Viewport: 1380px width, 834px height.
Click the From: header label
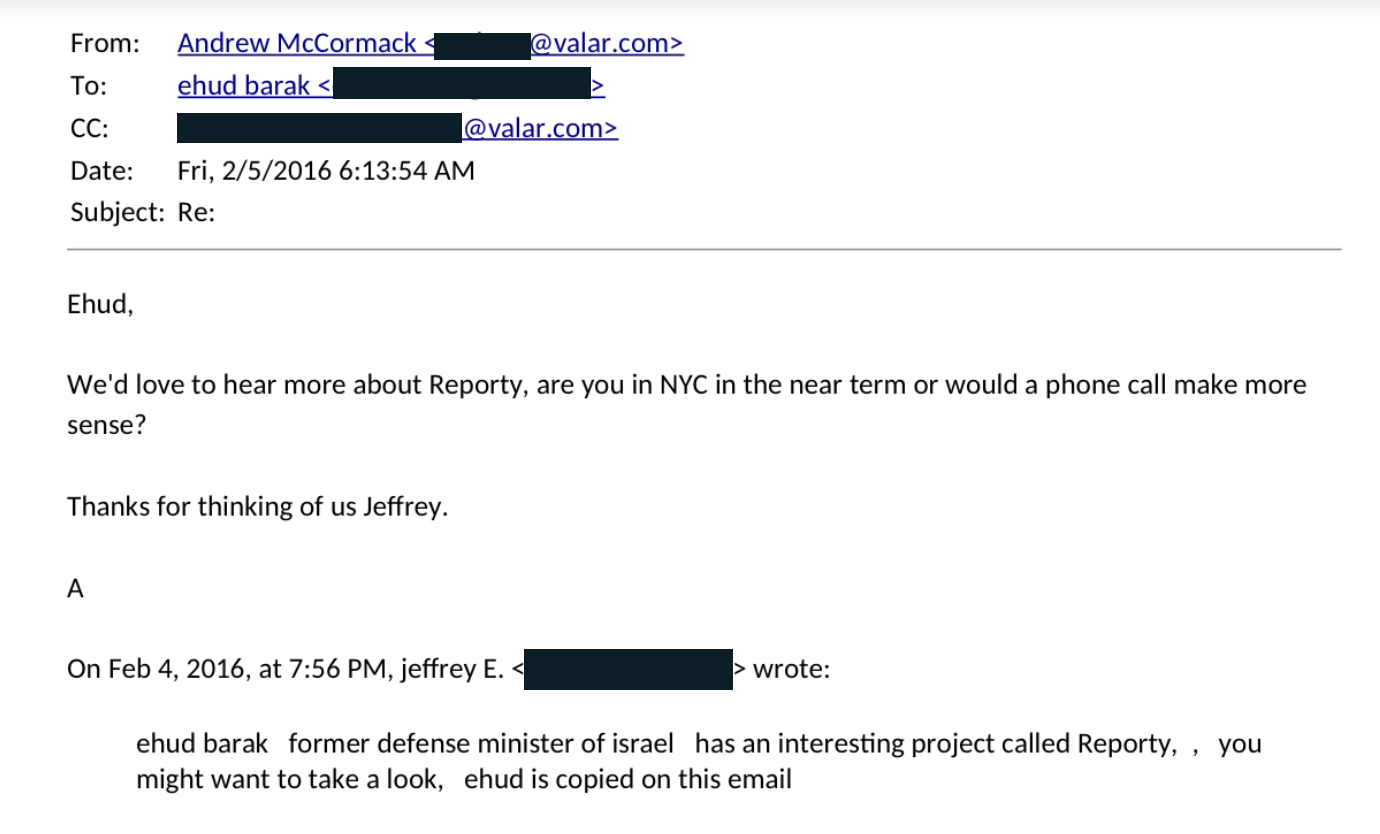pos(105,44)
